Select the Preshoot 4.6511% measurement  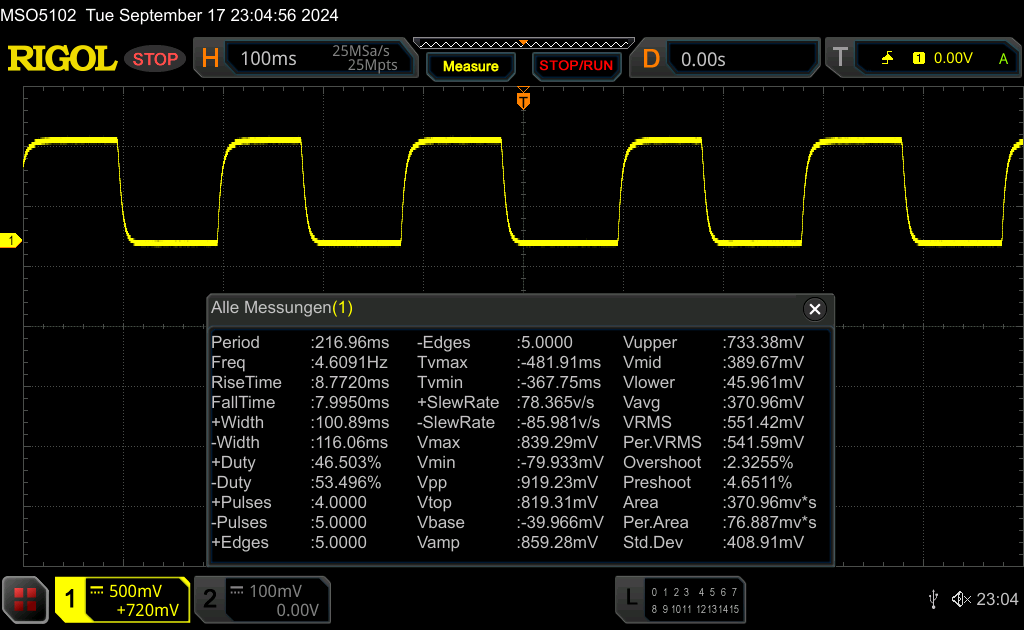(707, 482)
